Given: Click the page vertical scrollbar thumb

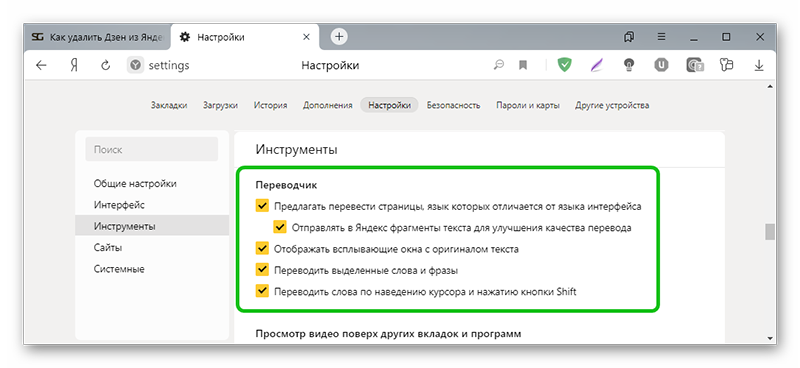Looking at the screenshot, I should point(769,231).
